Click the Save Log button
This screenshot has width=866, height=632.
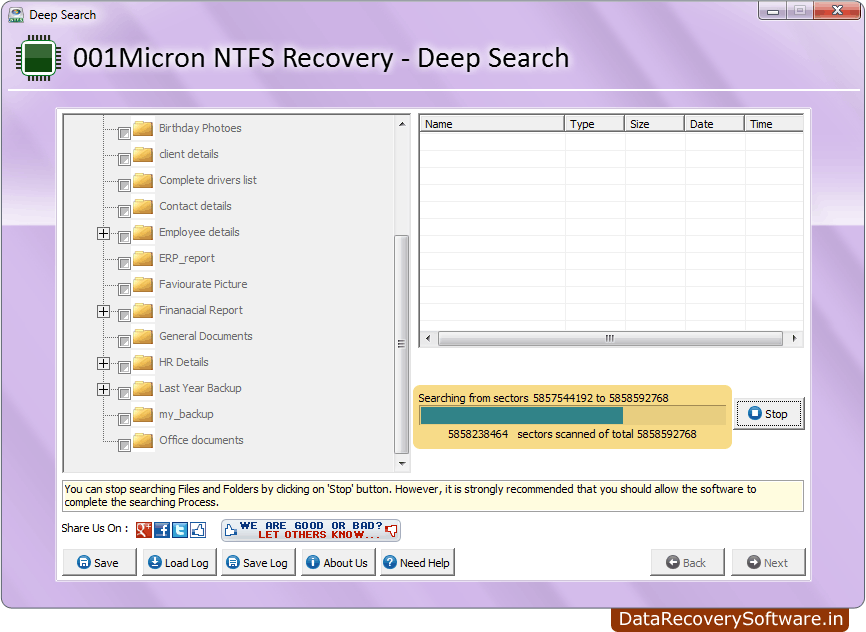click(258, 562)
